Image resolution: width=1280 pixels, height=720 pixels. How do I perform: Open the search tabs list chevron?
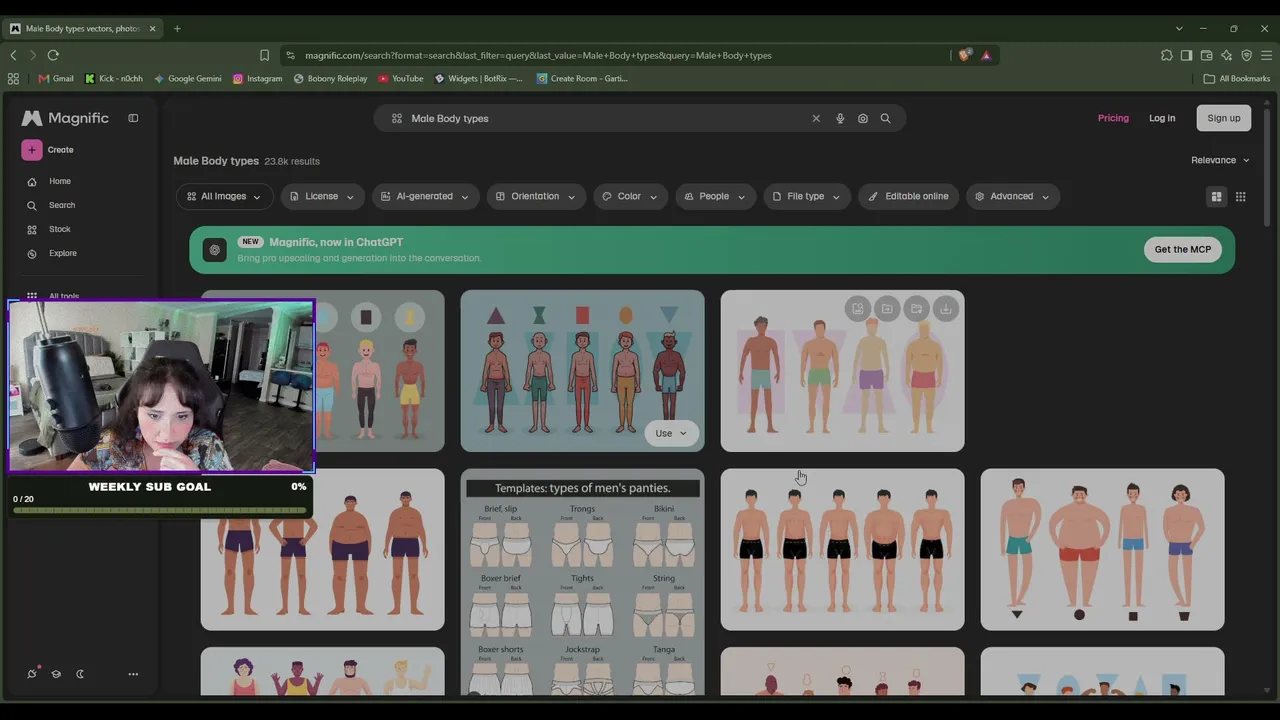click(x=1179, y=28)
